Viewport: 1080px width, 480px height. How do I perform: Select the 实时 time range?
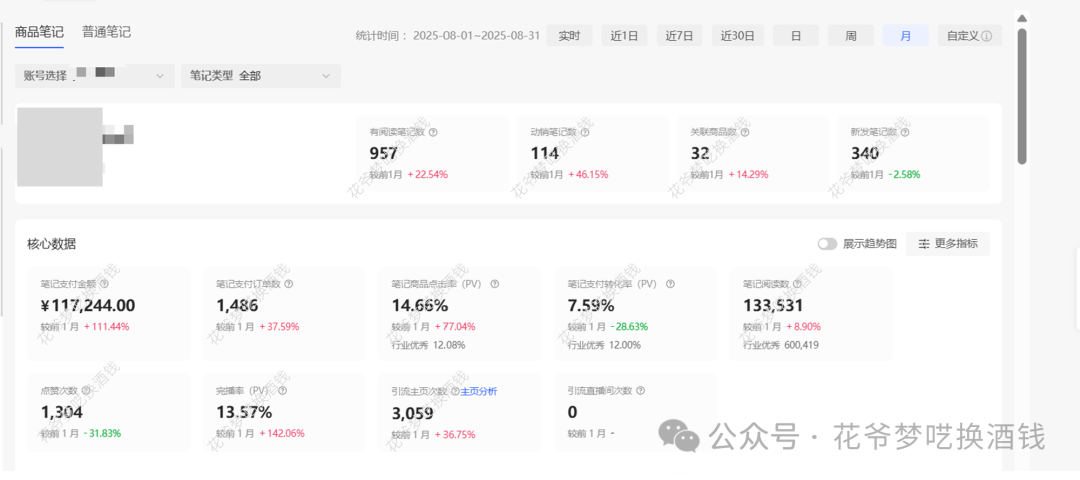pyautogui.click(x=570, y=36)
